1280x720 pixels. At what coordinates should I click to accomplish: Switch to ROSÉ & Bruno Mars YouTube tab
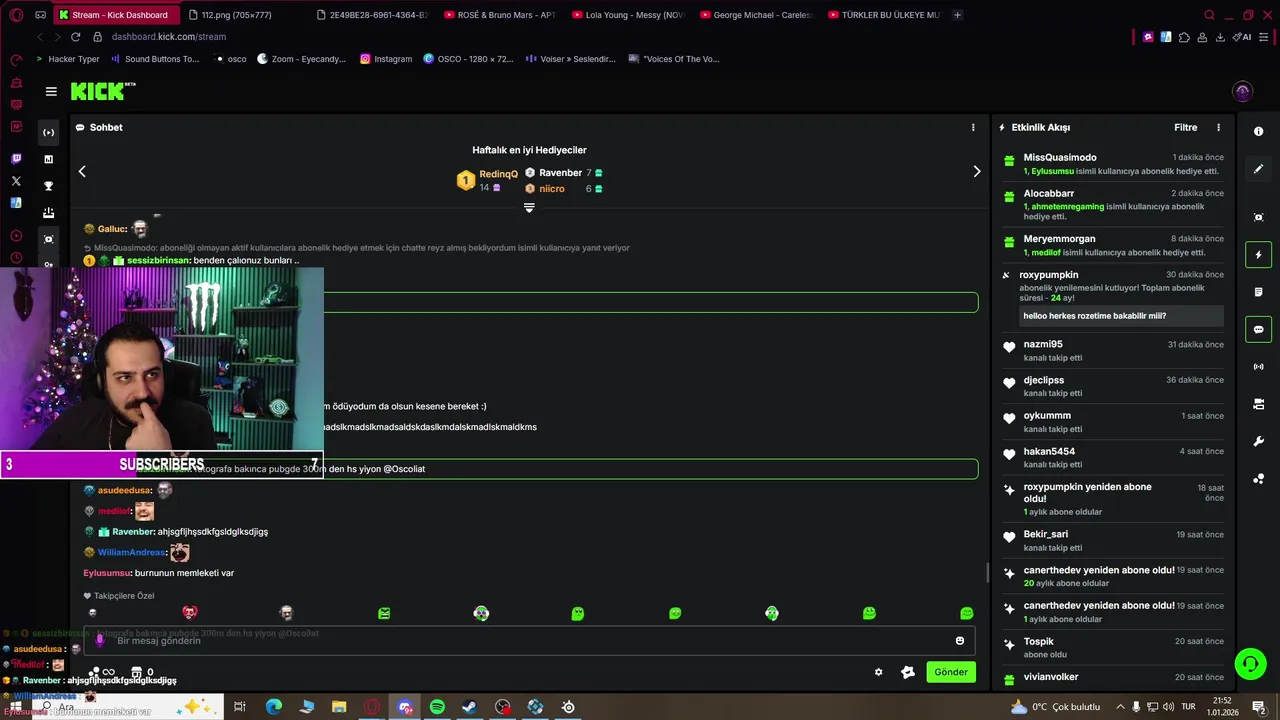tap(499, 15)
